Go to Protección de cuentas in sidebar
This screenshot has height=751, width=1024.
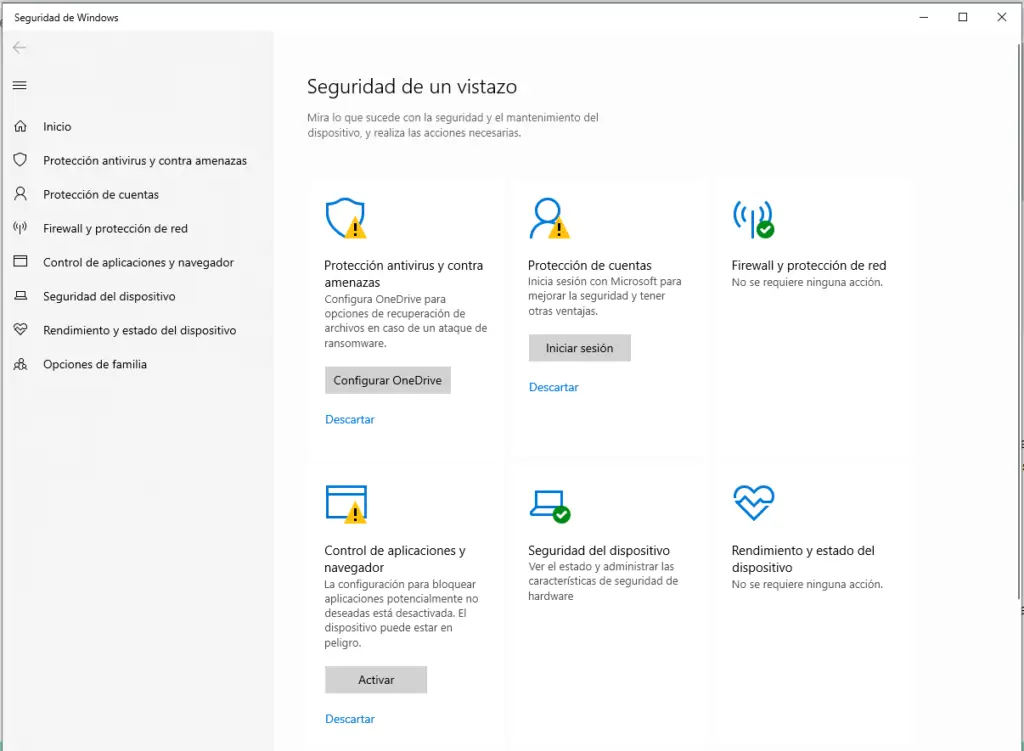[x=100, y=195]
